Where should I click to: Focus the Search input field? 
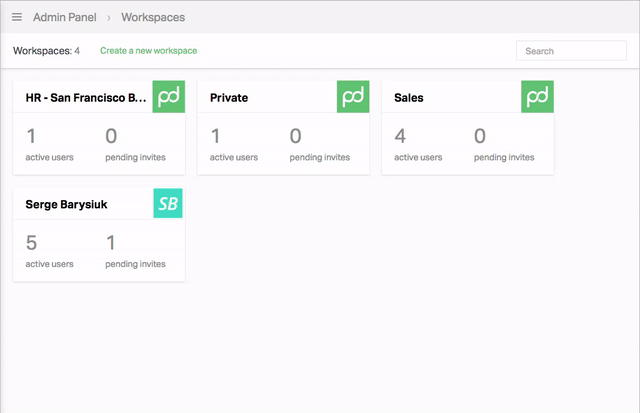(571, 51)
